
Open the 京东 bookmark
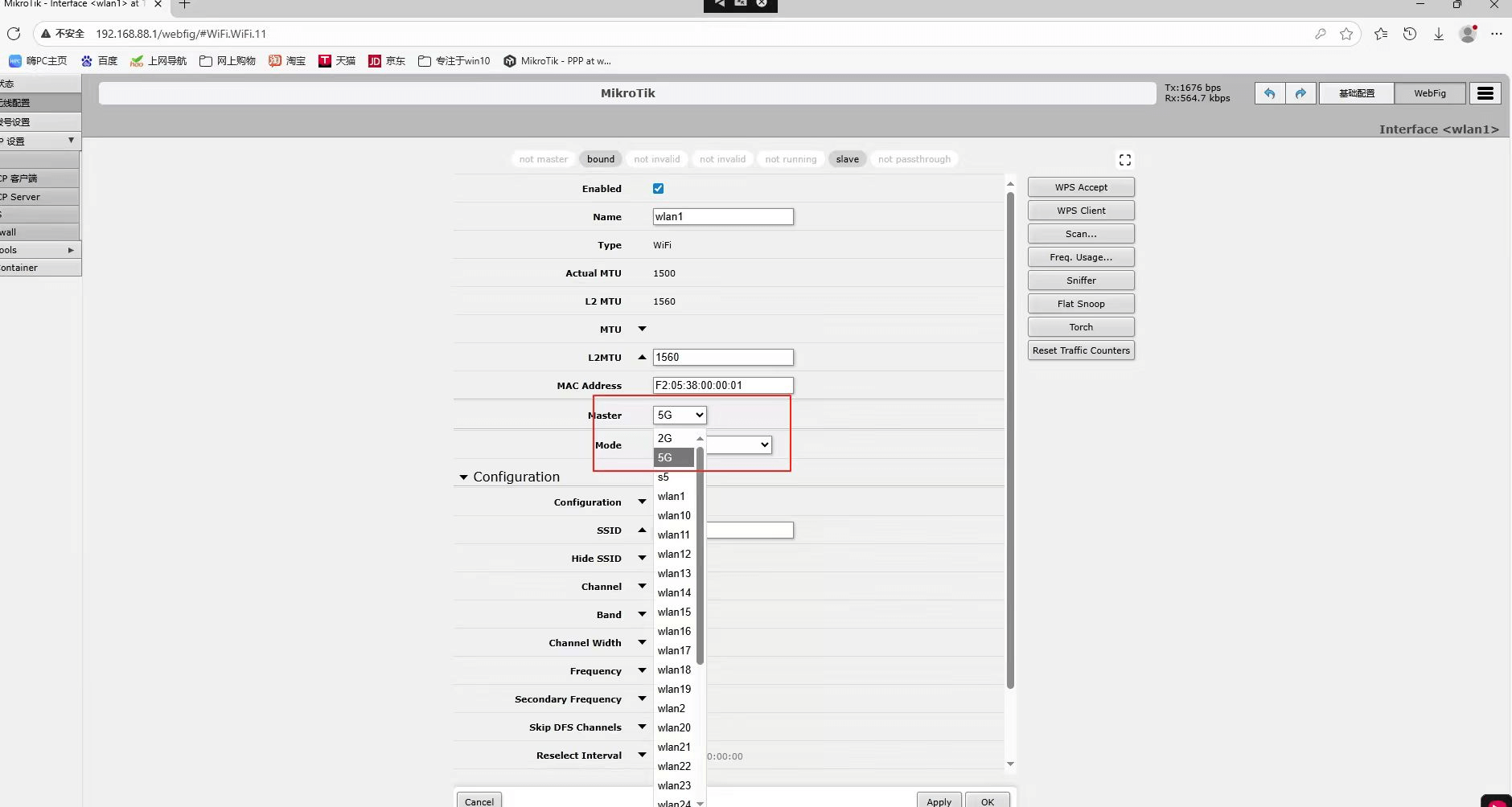tap(387, 61)
